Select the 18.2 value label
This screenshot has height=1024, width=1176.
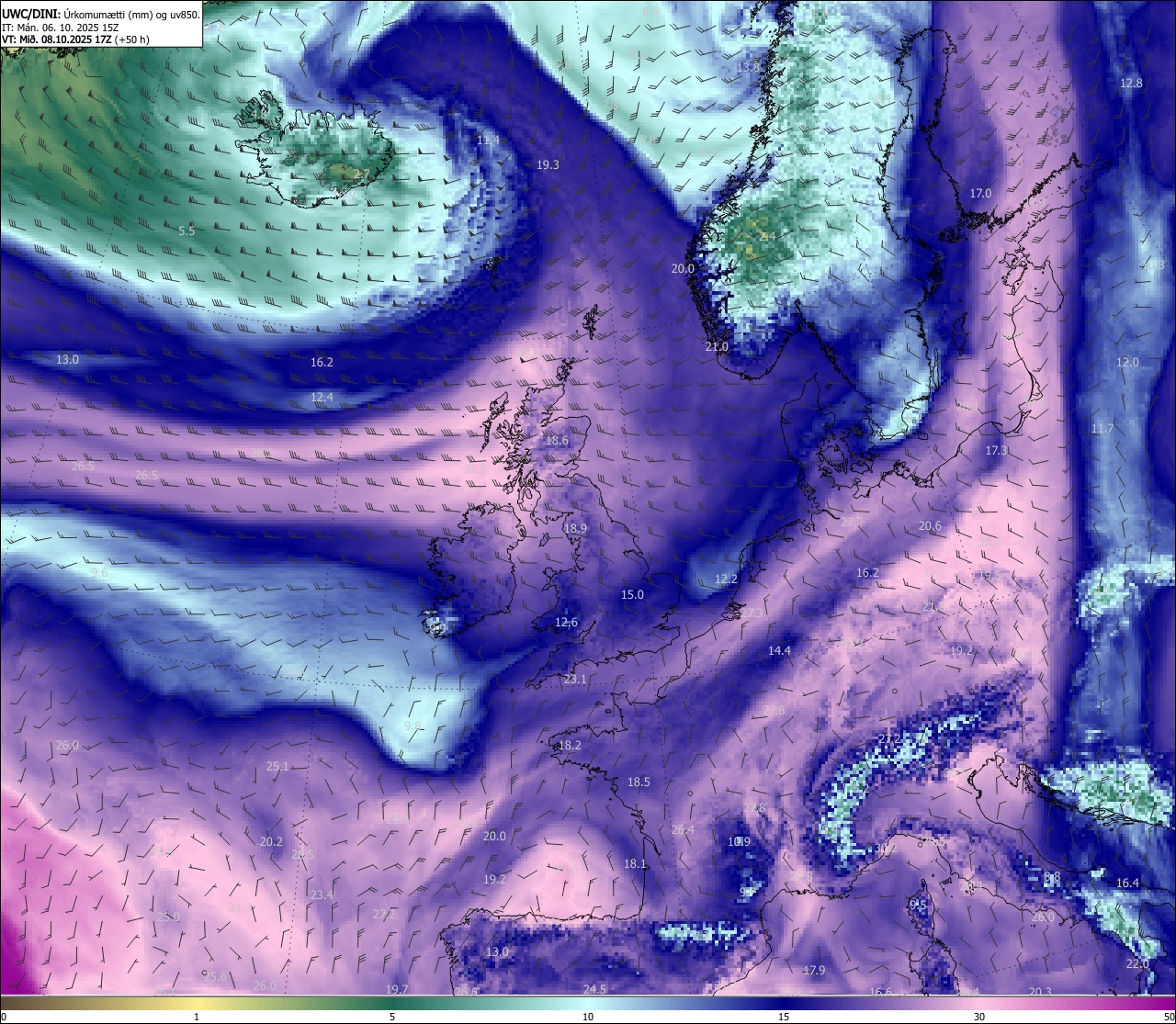click(570, 745)
